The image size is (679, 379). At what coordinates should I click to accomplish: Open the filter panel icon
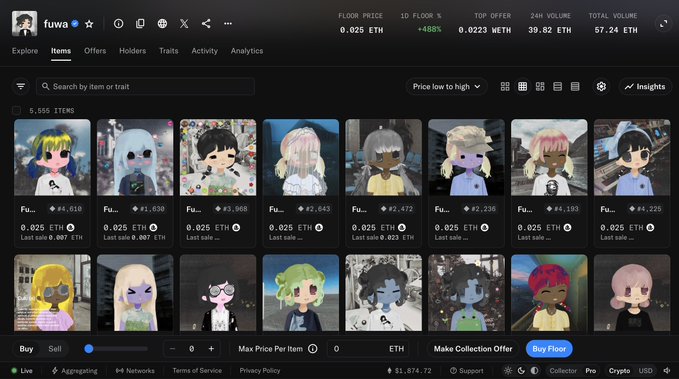tap(20, 87)
